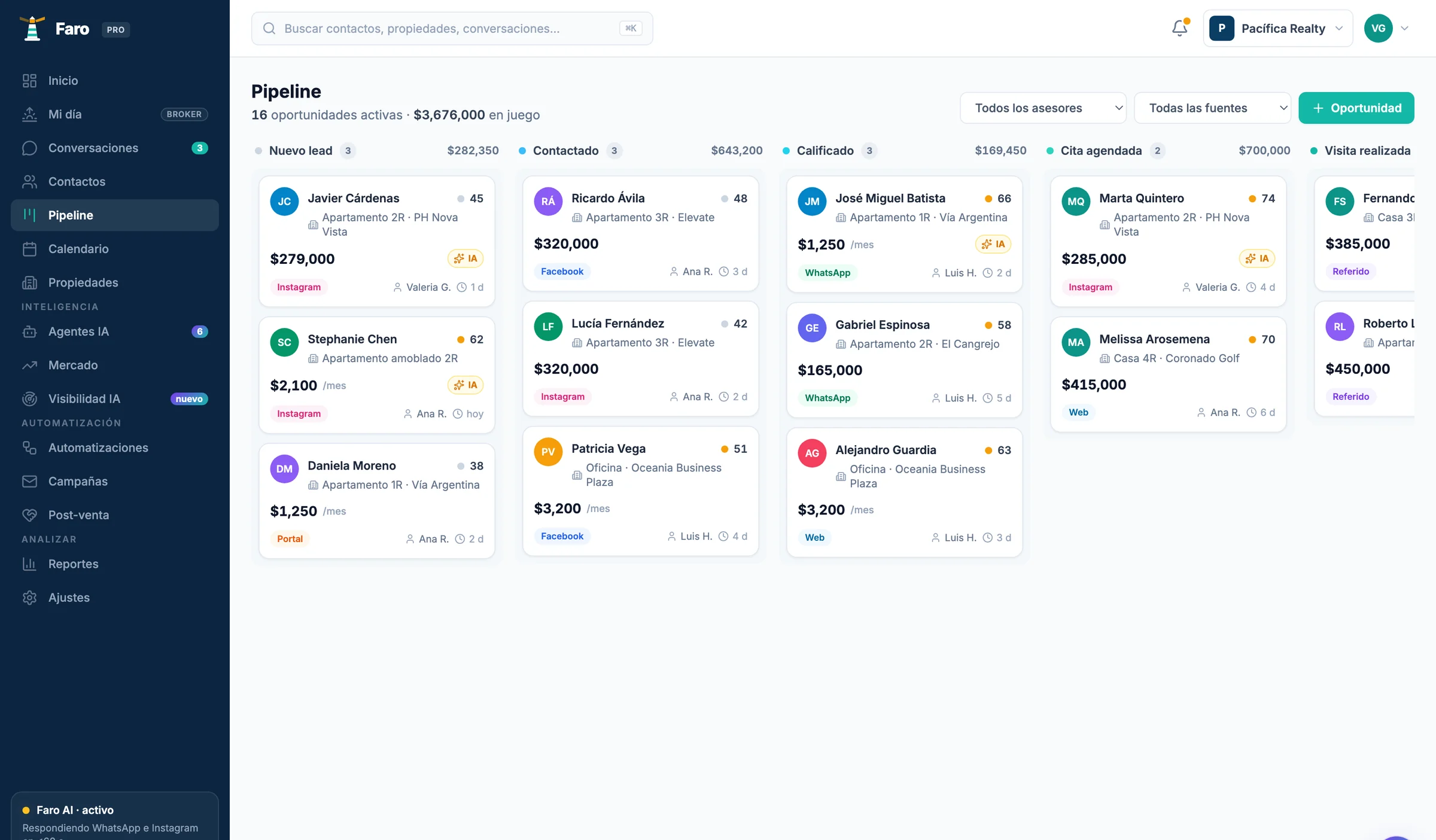Click the Faro lighthouse logo icon
Screen dimensions: 1436x840
[32, 29]
